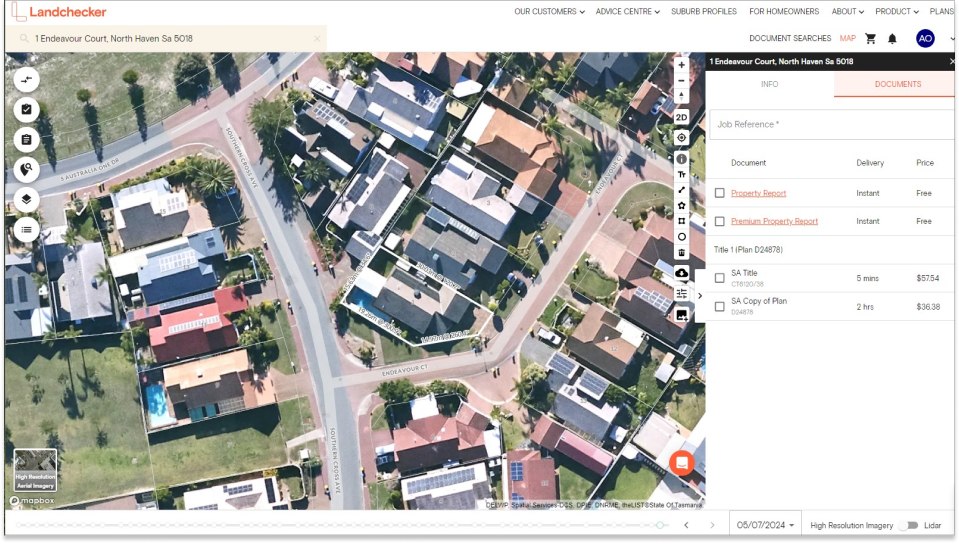Viewport: 959px width, 544px height.
Task: Clear the address search field
Action: (x=317, y=39)
